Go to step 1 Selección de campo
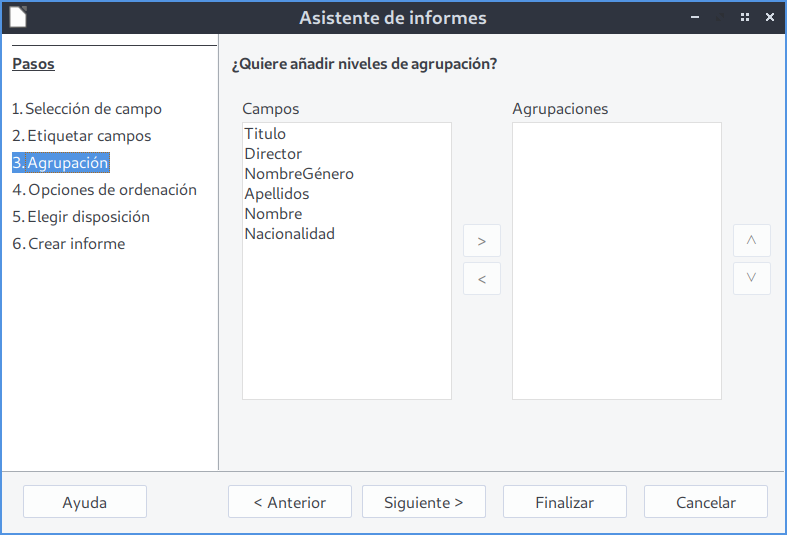The image size is (787, 535). (87, 109)
